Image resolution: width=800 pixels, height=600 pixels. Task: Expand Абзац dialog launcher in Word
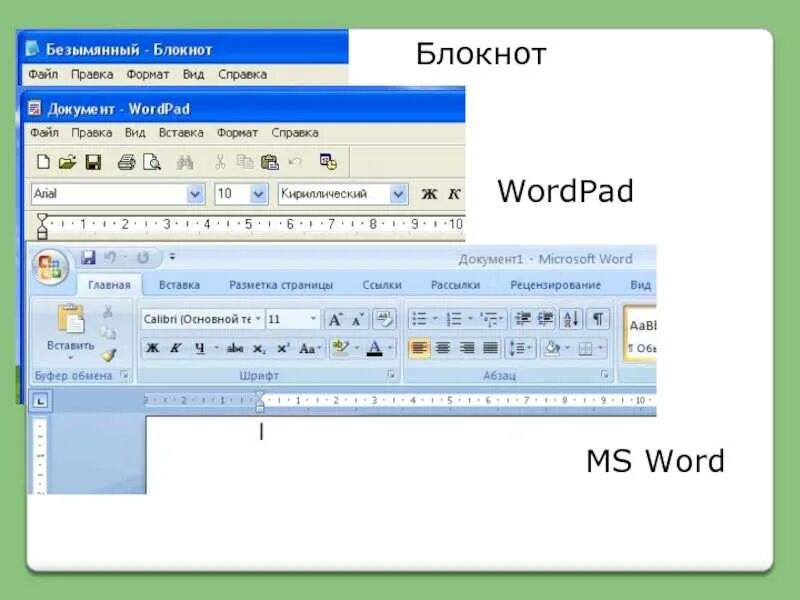pyautogui.click(x=605, y=374)
